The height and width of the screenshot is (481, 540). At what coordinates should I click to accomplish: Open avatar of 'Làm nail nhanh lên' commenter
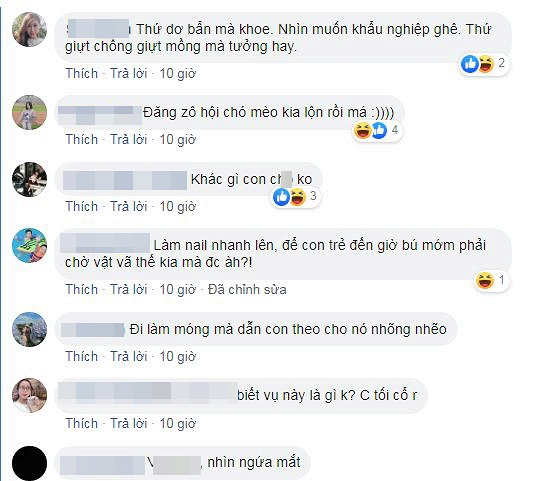click(29, 245)
